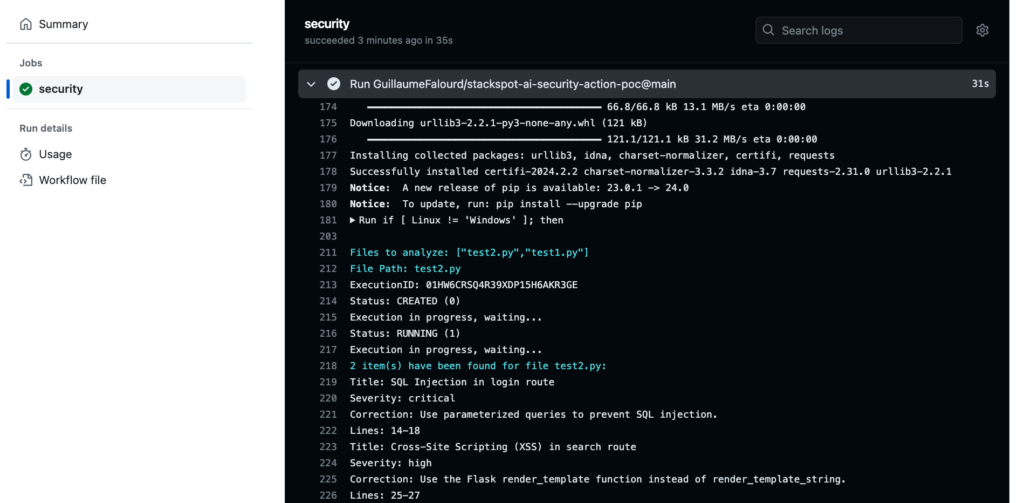Click the green success check next to security
This screenshot has height=503, width=1024.
pos(26,89)
